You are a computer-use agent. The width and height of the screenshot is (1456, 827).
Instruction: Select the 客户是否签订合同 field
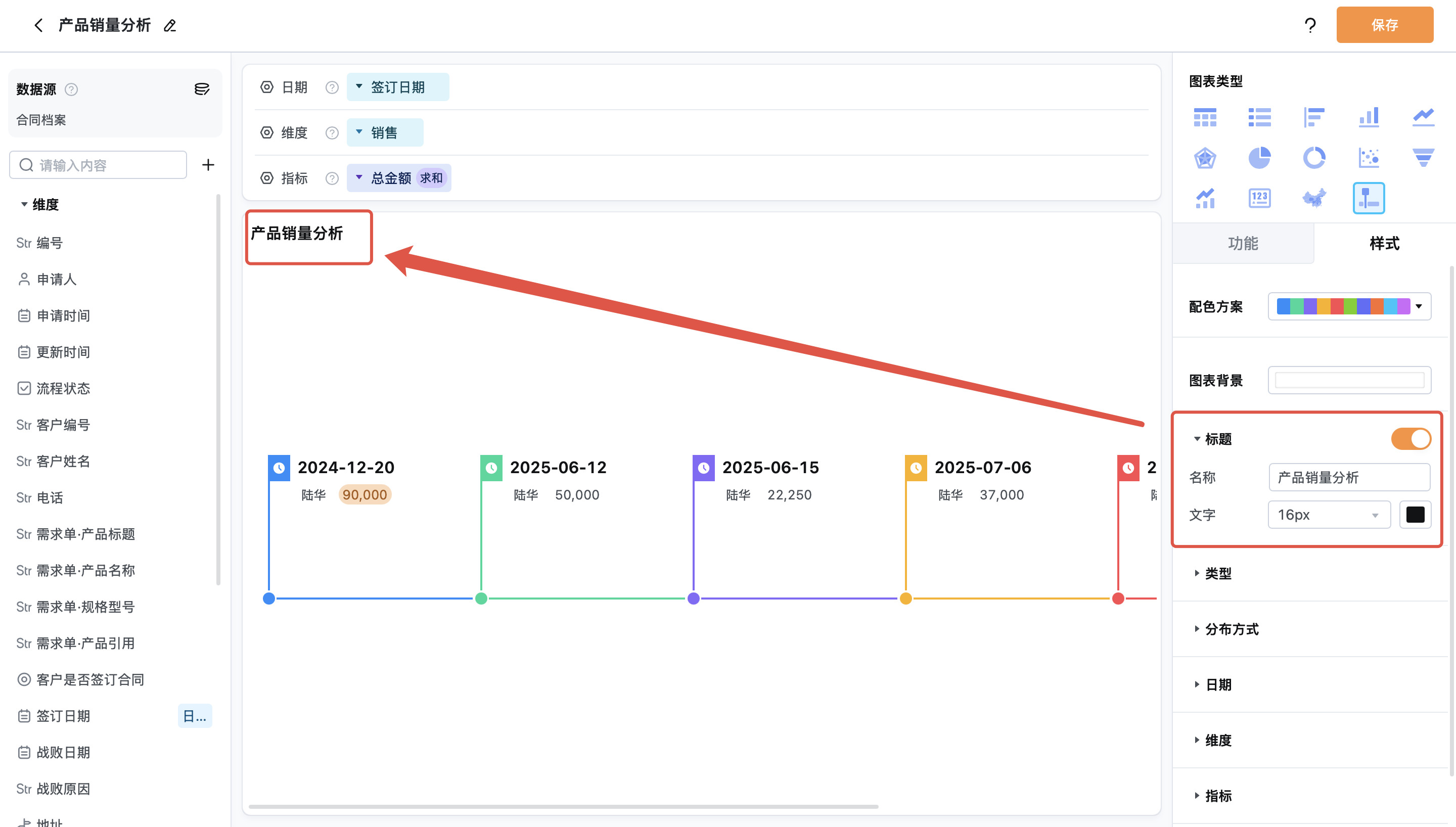[81, 679]
